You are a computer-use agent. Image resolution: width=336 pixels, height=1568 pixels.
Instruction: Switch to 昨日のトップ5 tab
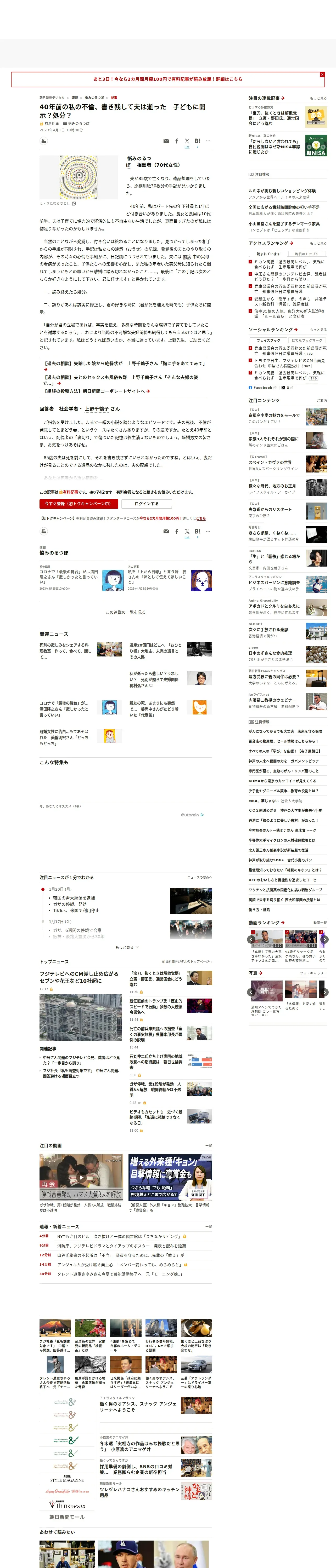click(307, 254)
